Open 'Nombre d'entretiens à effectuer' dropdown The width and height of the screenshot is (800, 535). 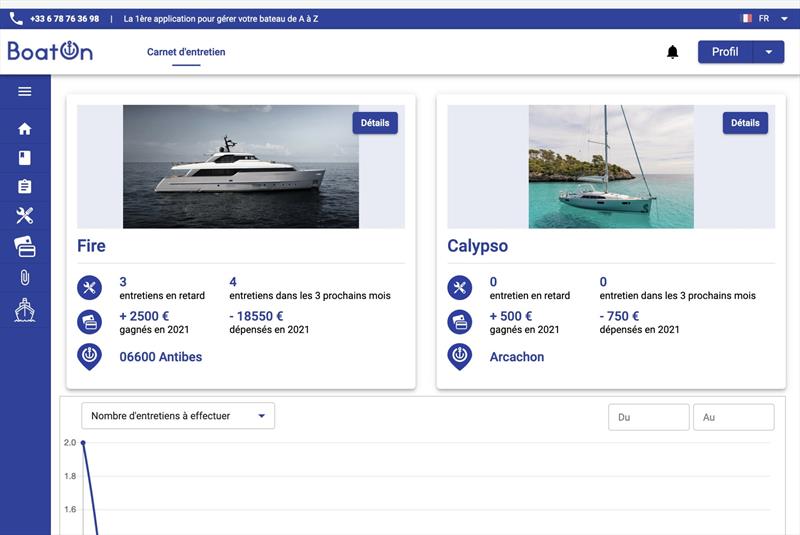(178, 416)
